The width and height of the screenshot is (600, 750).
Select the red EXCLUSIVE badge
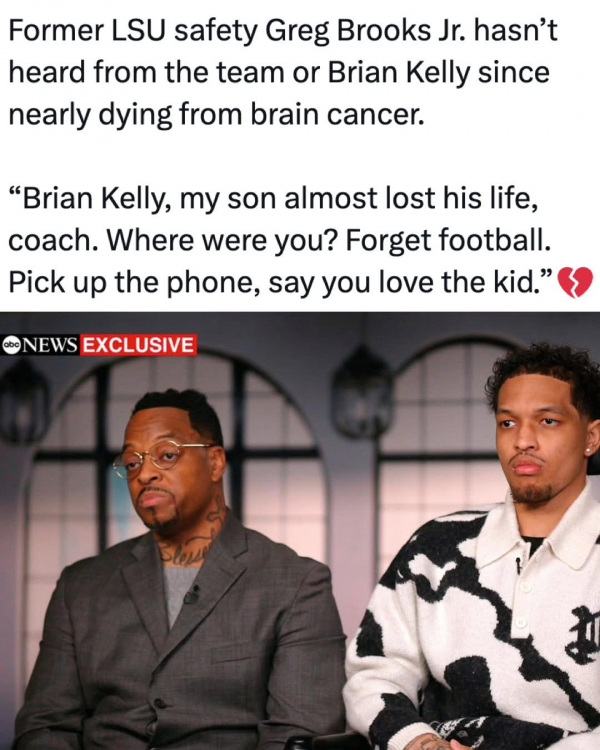pyautogui.click(x=139, y=345)
